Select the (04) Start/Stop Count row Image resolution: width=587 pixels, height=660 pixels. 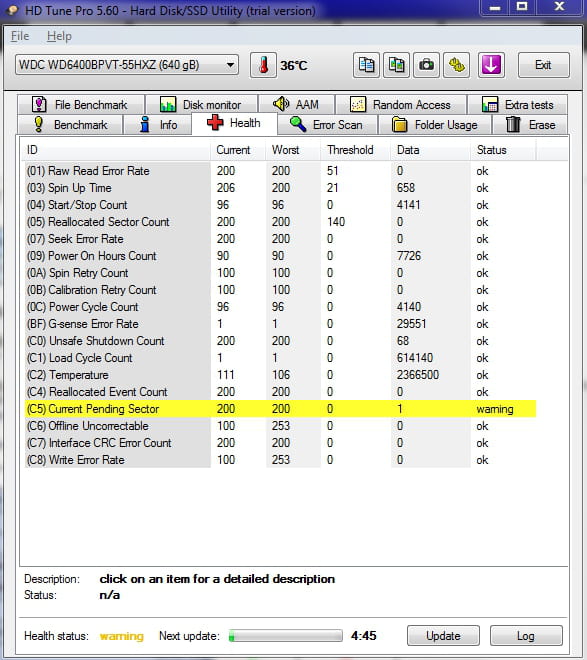(x=280, y=205)
